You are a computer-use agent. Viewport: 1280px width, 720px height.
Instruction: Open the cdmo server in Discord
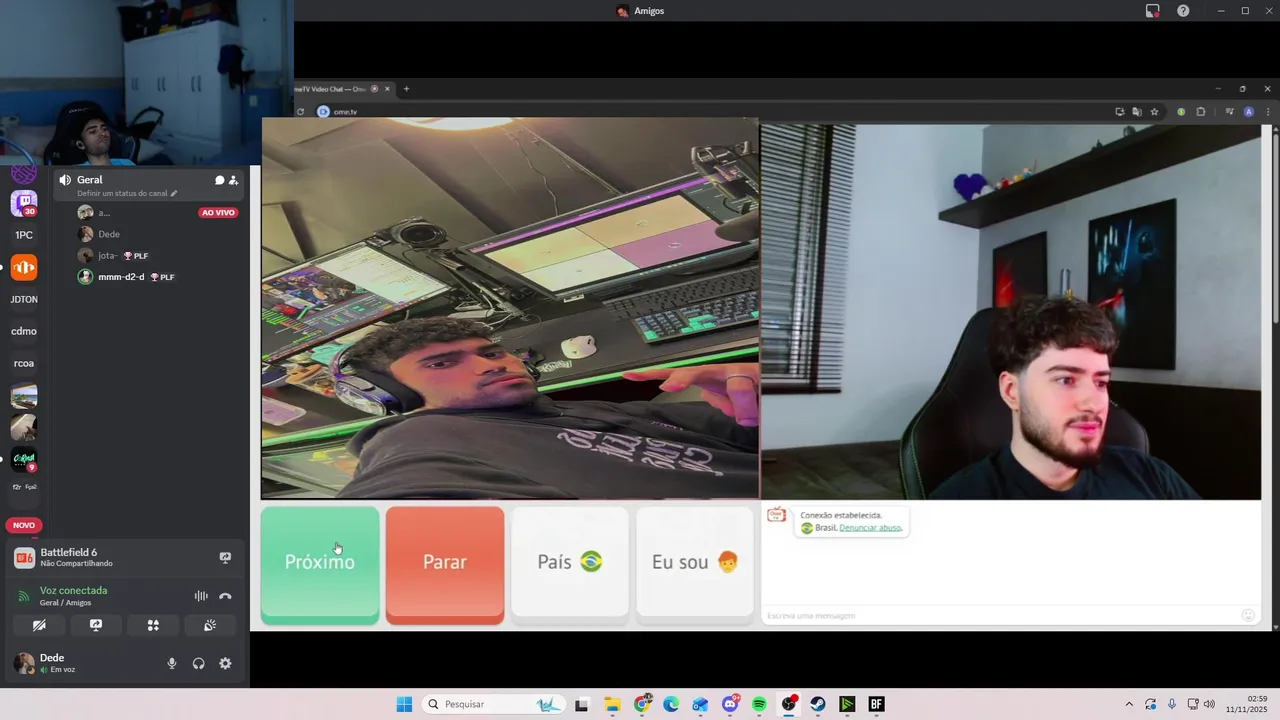coord(24,331)
